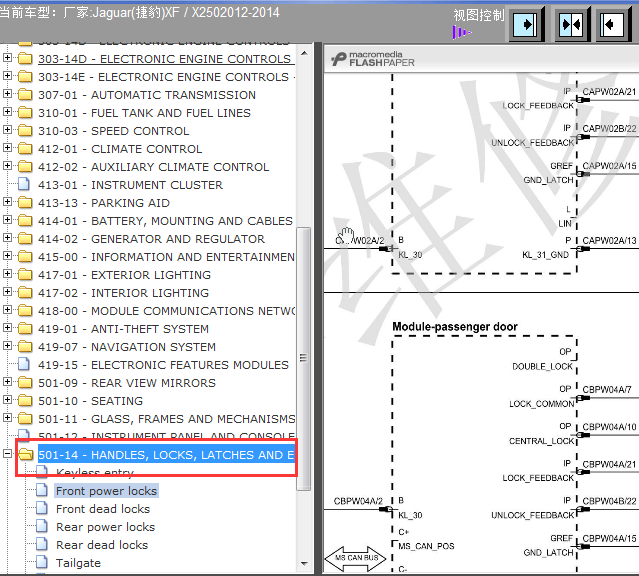Click the CAPW02B/22 connector label

[x=609, y=129]
